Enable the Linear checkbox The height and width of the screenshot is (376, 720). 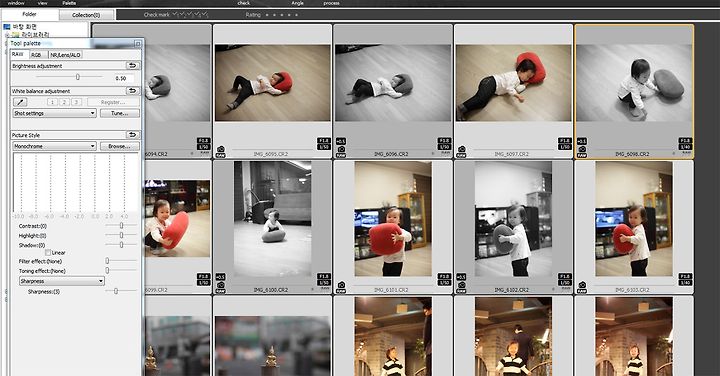[48, 253]
